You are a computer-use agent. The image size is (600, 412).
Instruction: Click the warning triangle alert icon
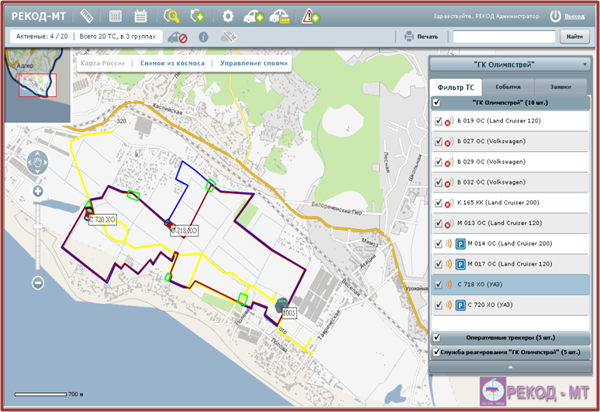312,16
